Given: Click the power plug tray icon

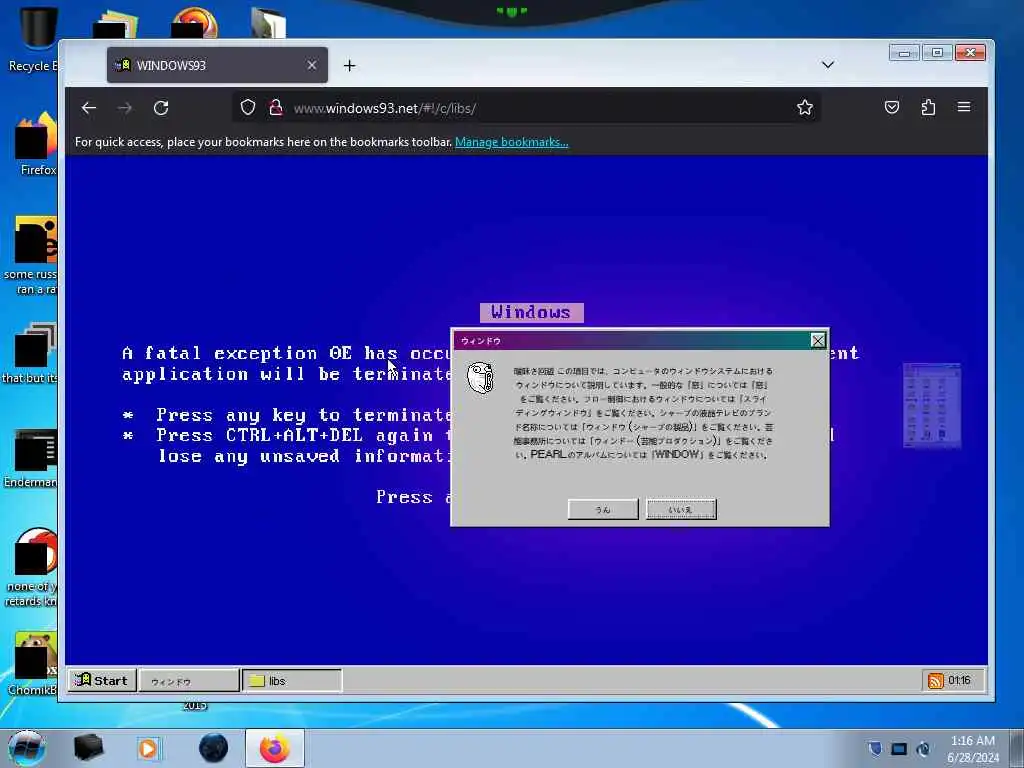Looking at the screenshot, I should 923,749.
